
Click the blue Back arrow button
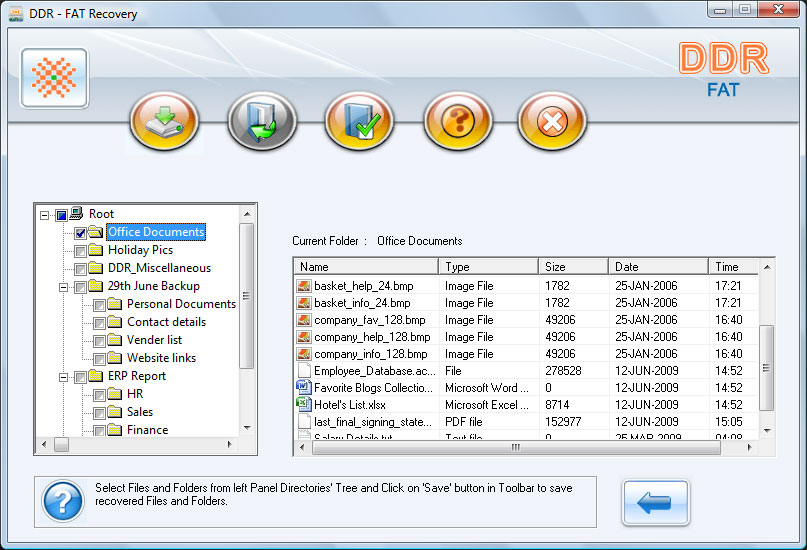tap(655, 502)
